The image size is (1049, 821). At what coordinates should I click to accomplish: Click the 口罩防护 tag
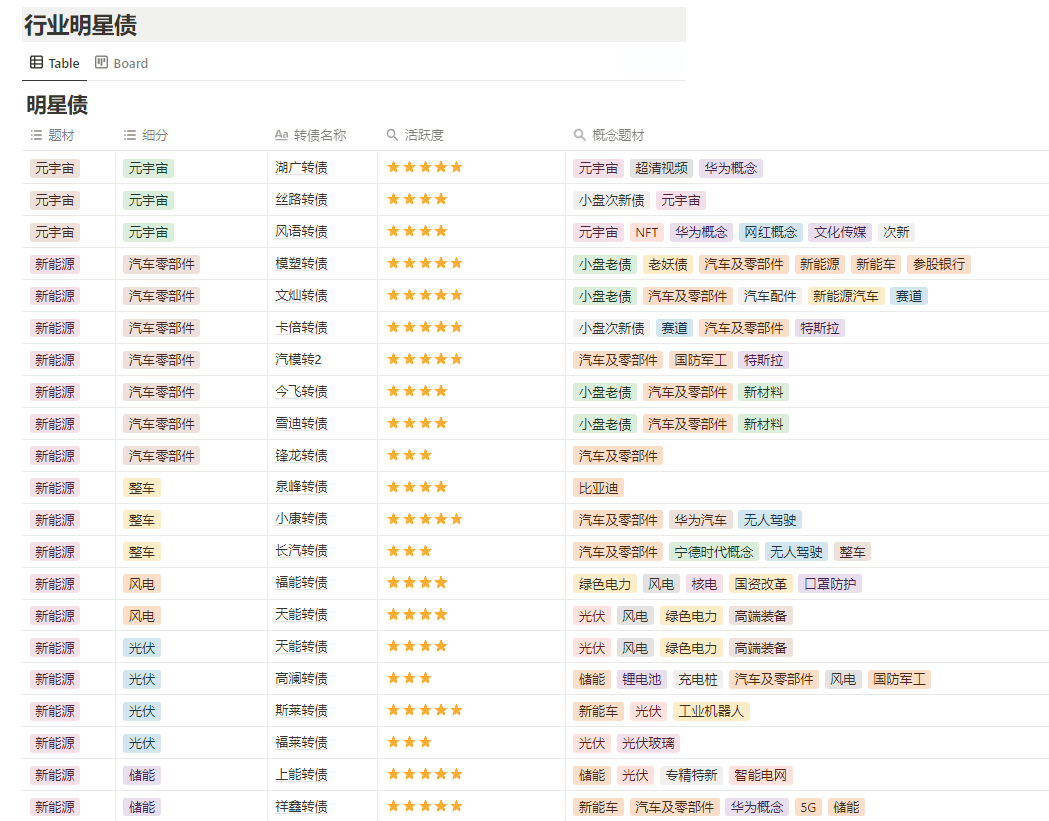pos(830,584)
